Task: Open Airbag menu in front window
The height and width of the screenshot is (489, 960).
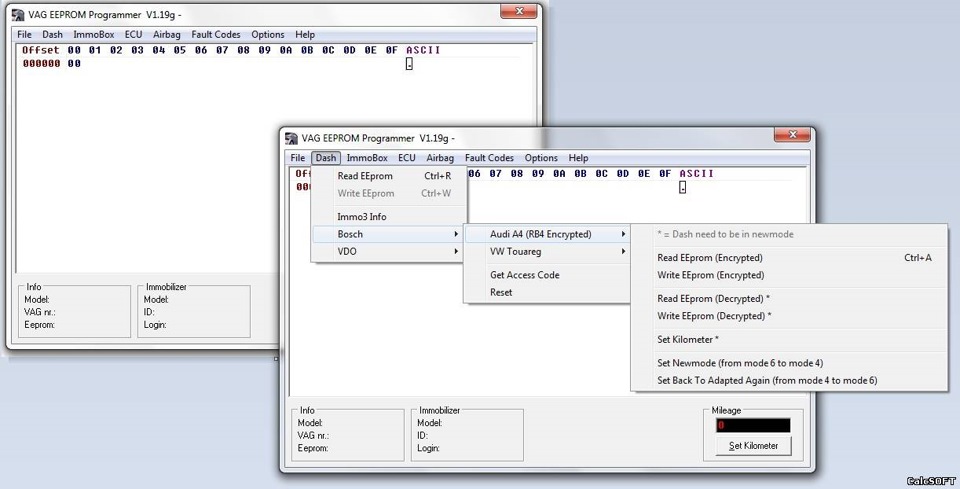Action: coord(440,158)
